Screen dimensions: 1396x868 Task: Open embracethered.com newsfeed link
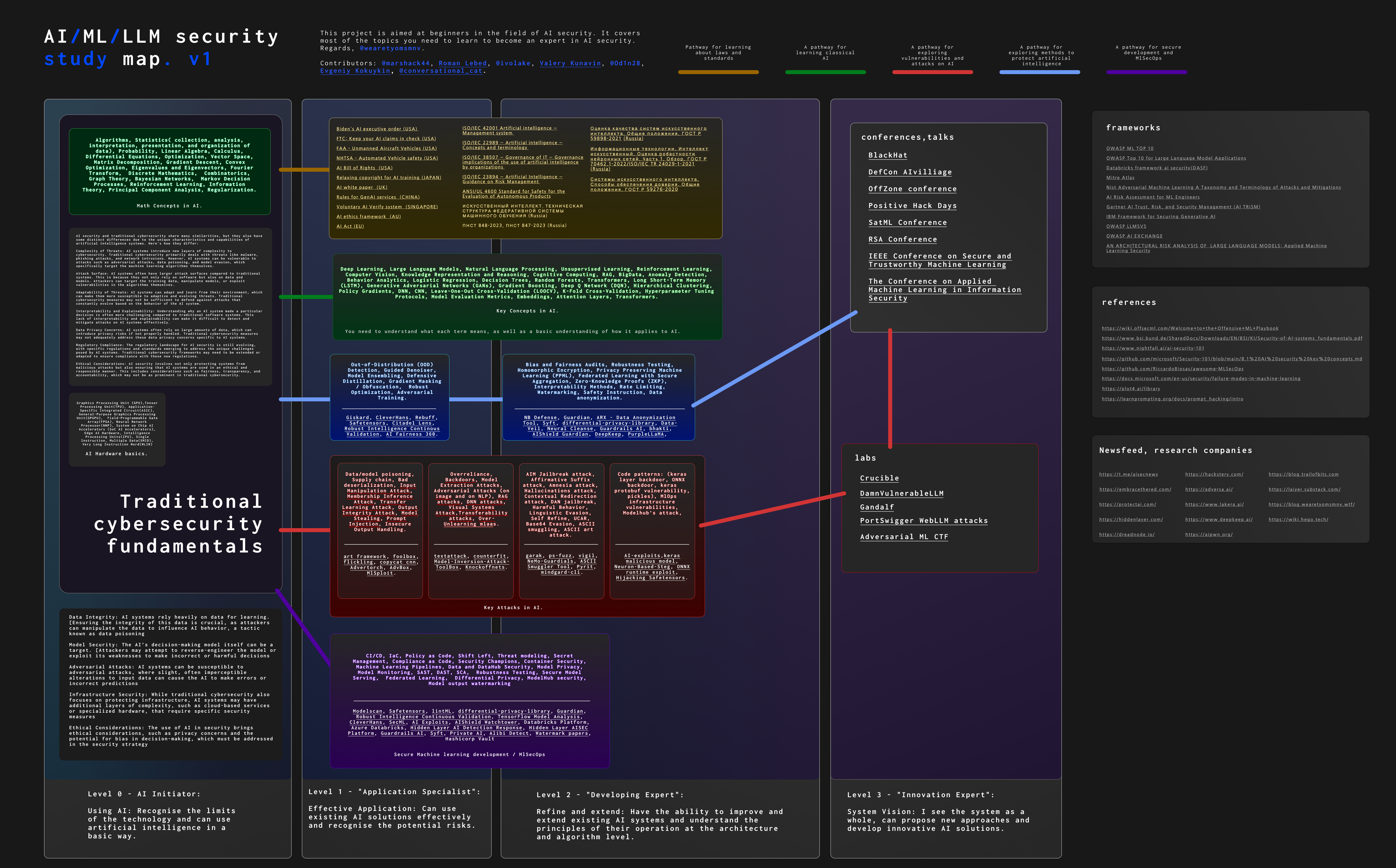tap(1135, 489)
